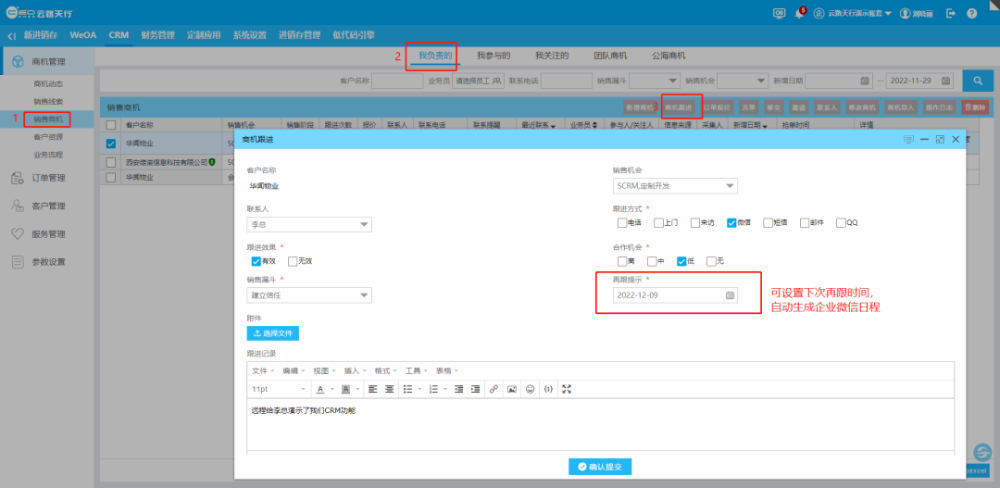
Task: Open the 销售漏斗 filter dropdown in search bar
Action: tap(654, 81)
